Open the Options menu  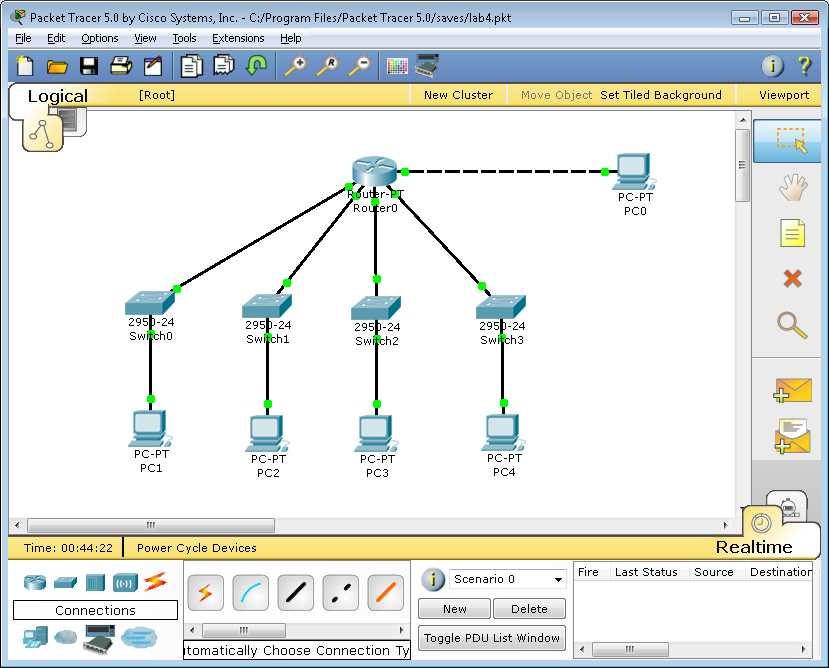[x=99, y=38]
